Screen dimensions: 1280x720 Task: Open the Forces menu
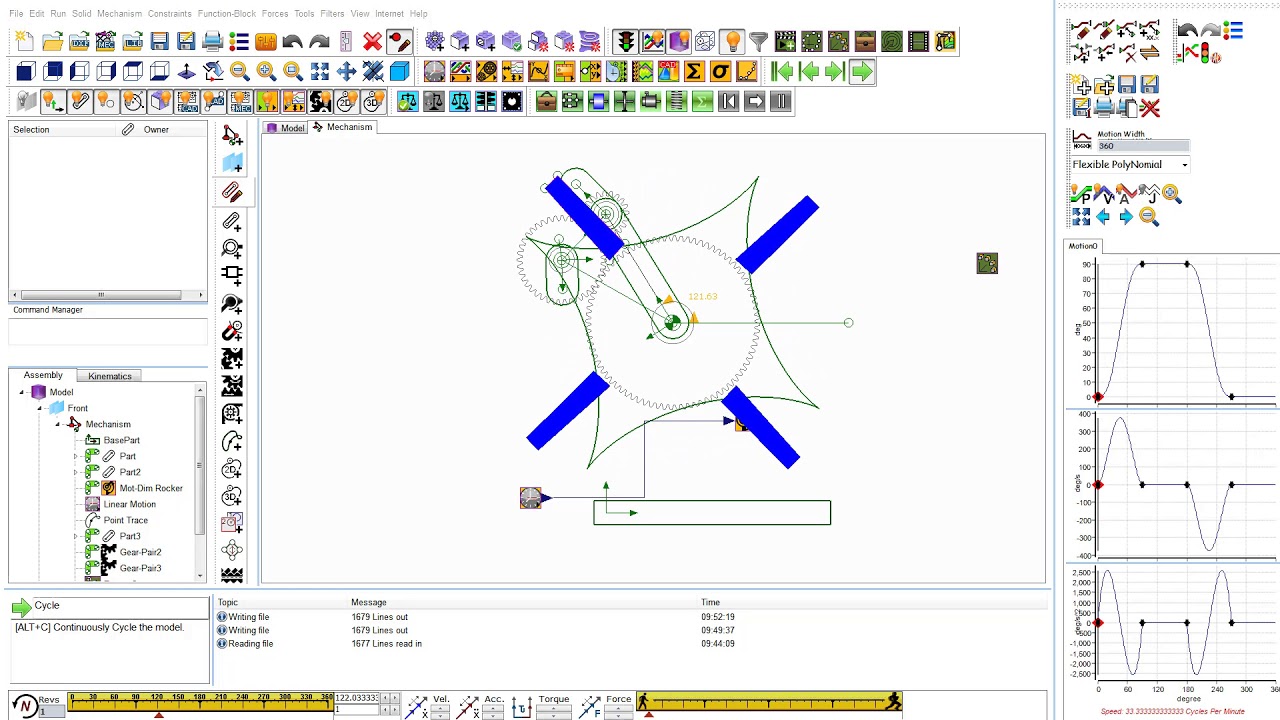[x=275, y=14]
